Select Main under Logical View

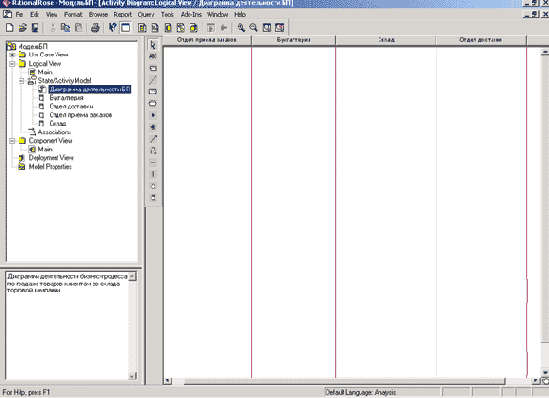point(45,72)
